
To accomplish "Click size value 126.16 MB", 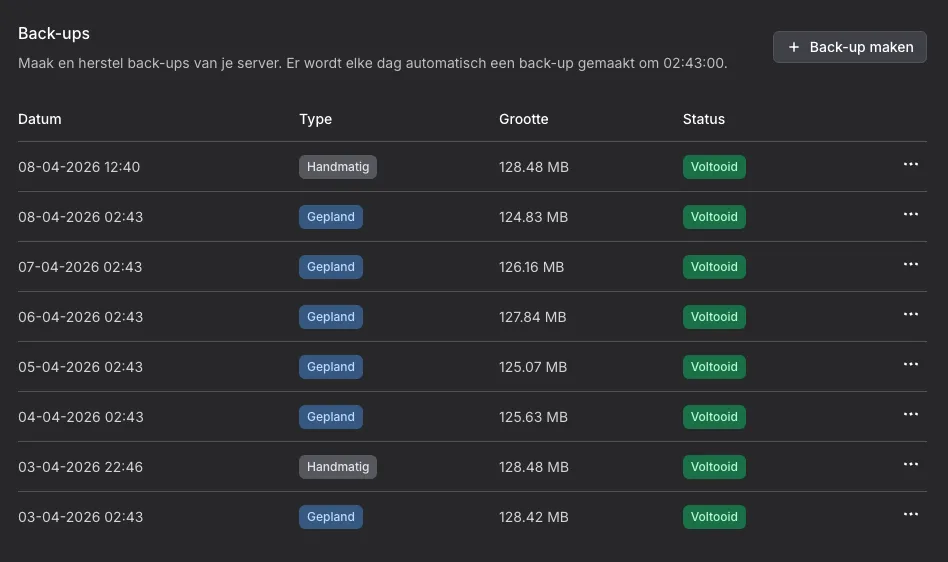I will tap(531, 267).
